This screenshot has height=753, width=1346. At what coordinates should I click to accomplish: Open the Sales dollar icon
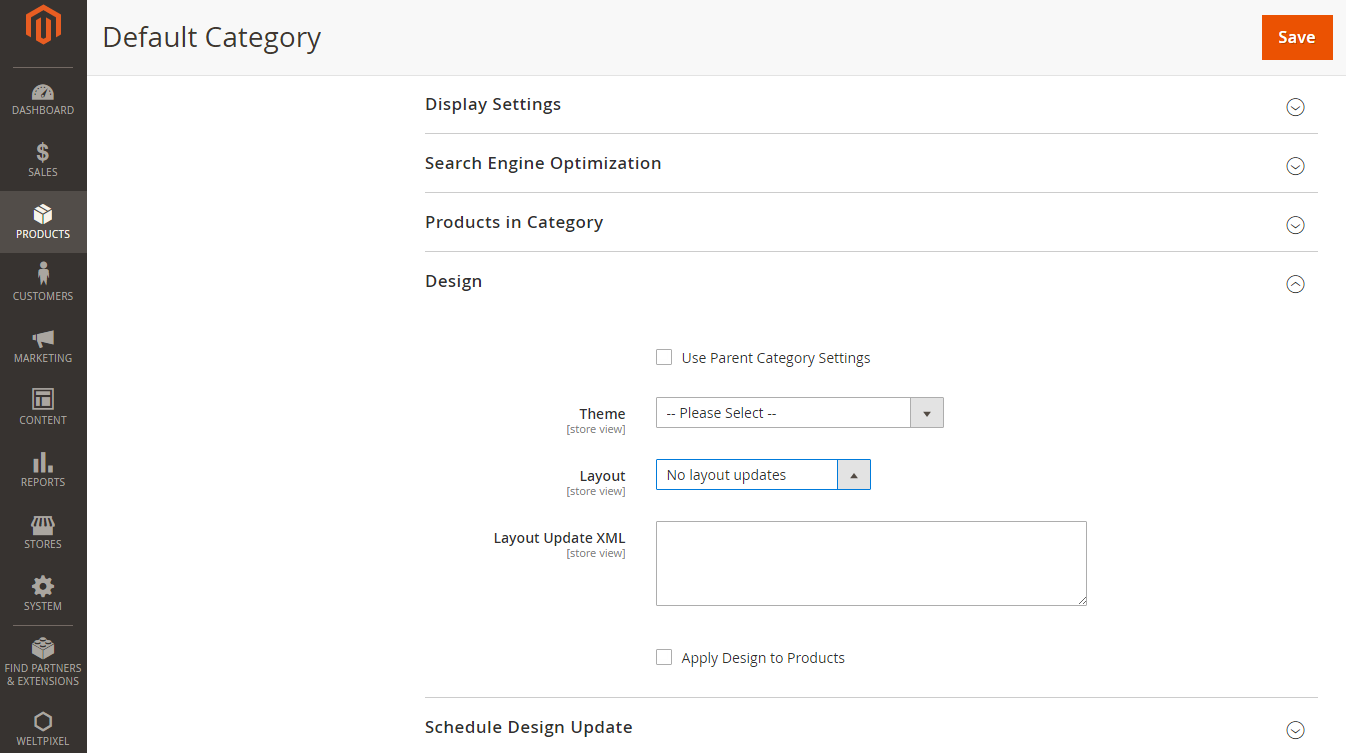43,153
